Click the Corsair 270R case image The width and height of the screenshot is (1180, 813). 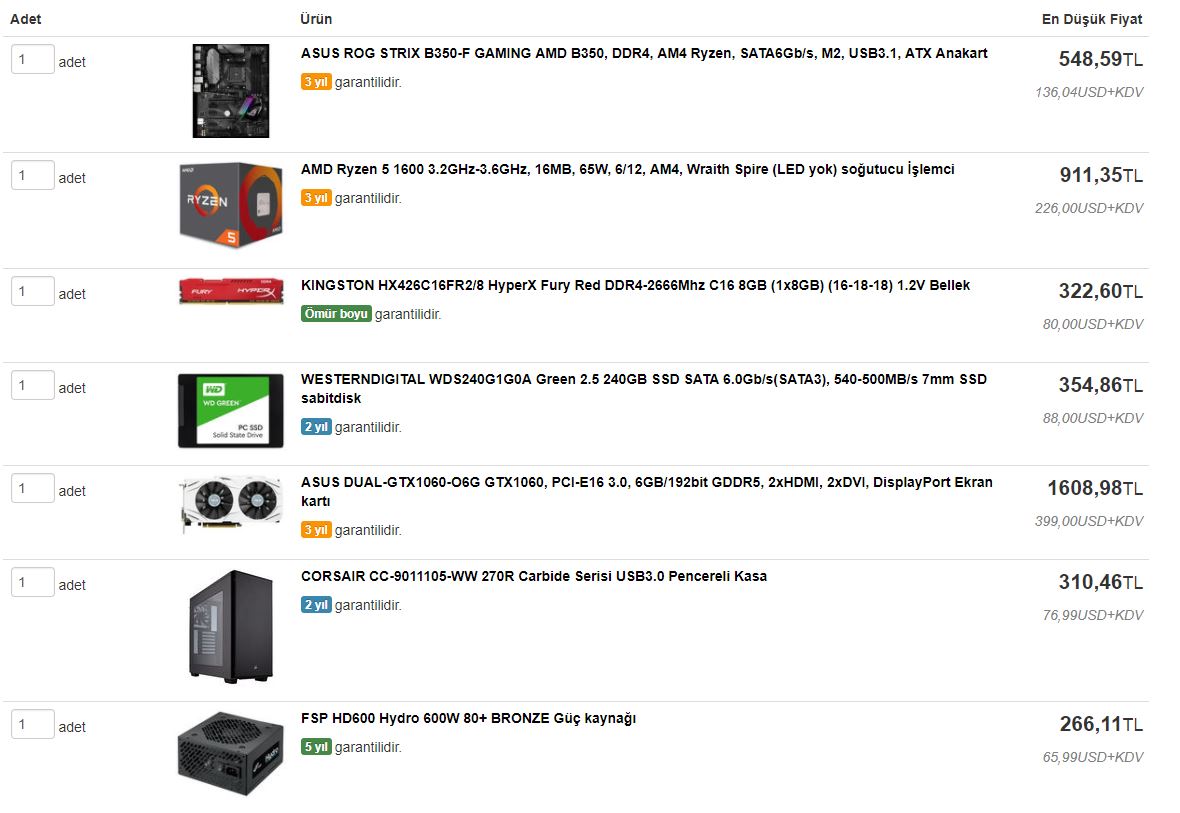coord(230,626)
